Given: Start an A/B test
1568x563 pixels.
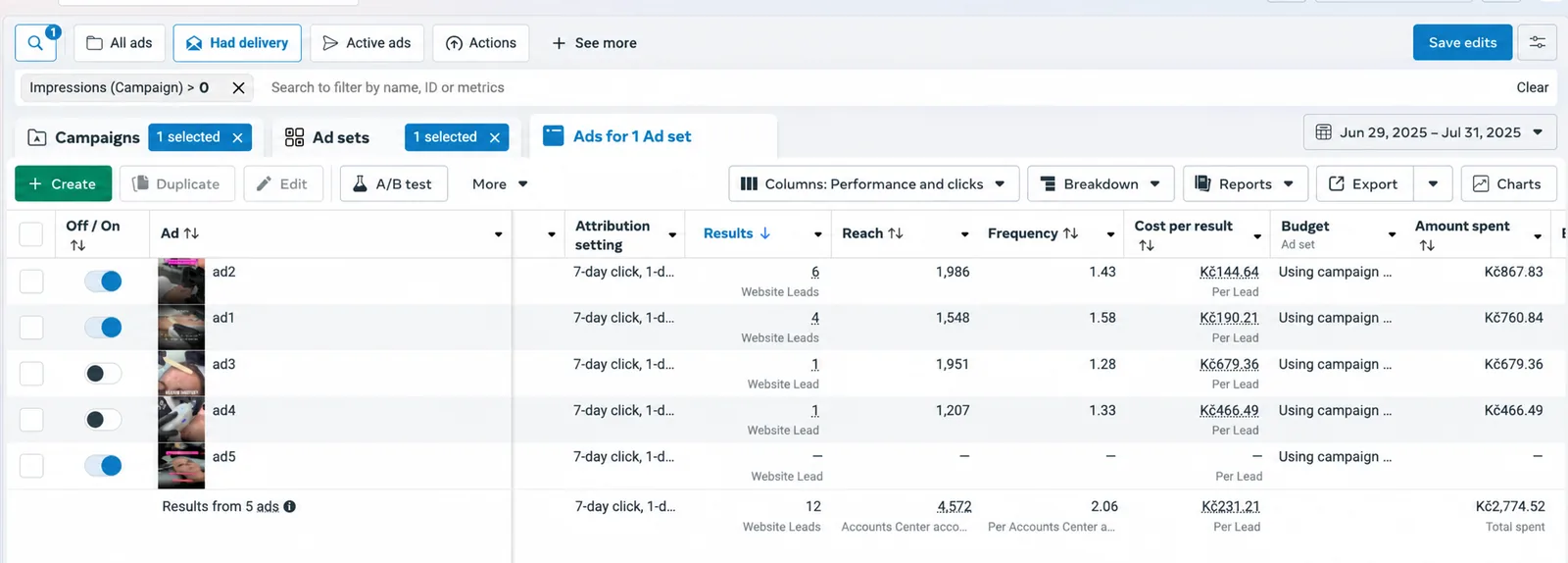Looking at the screenshot, I should click(x=394, y=184).
